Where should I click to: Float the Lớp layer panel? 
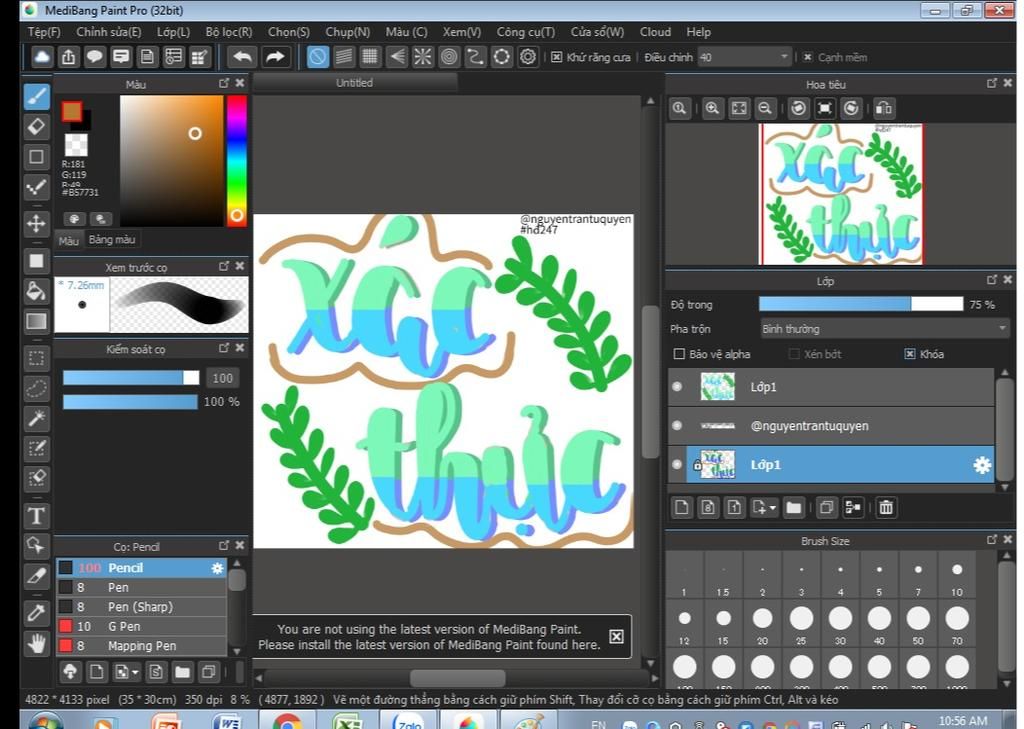(992, 280)
